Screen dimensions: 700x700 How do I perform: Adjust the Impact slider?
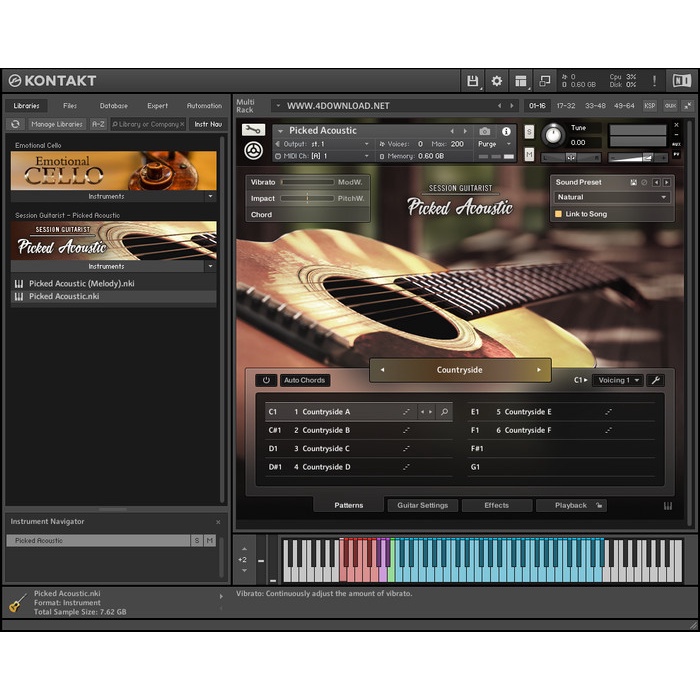coord(308,198)
